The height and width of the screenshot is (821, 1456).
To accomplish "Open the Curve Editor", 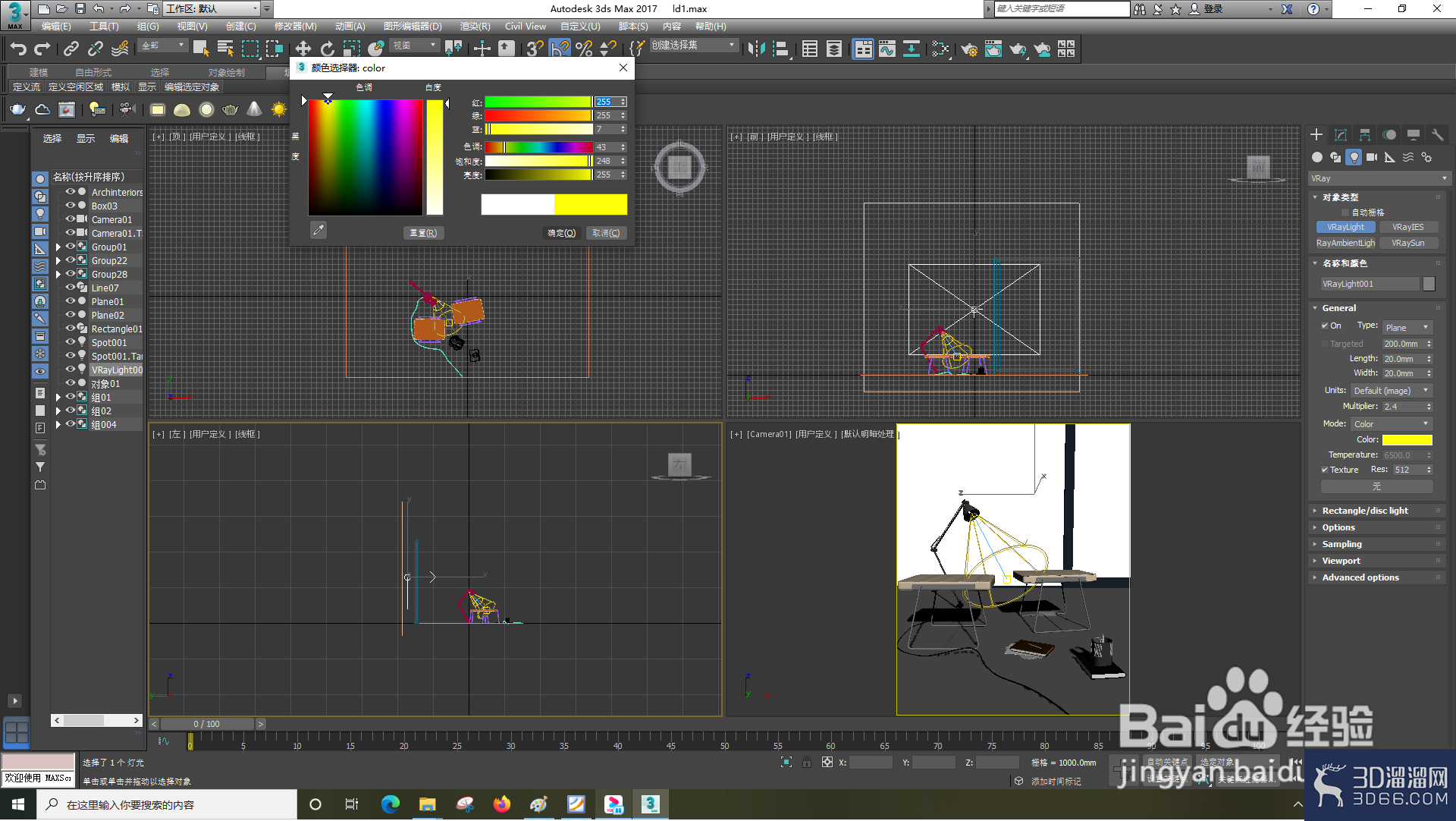I will click(x=887, y=49).
